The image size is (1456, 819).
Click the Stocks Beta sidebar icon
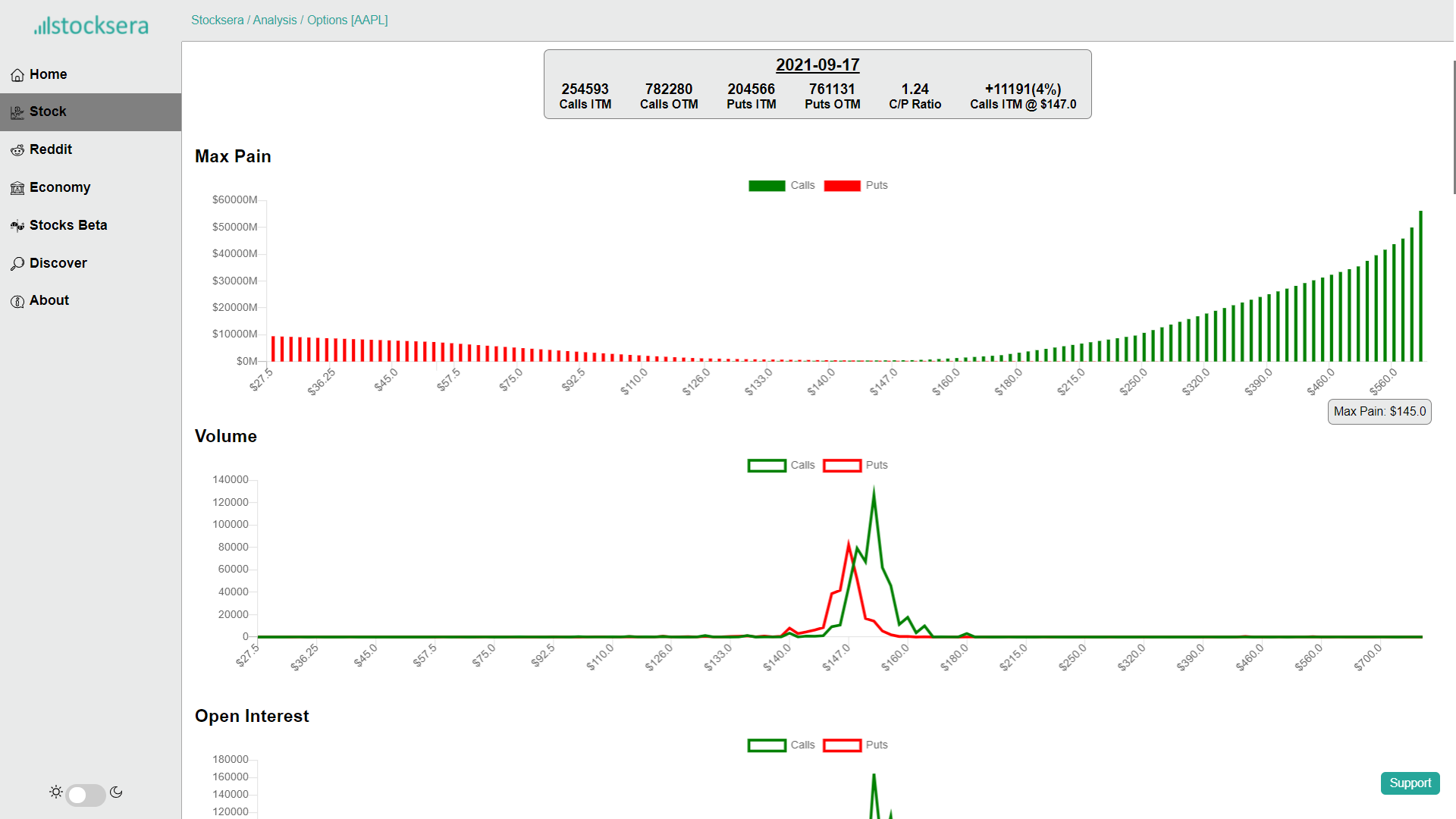point(17,226)
